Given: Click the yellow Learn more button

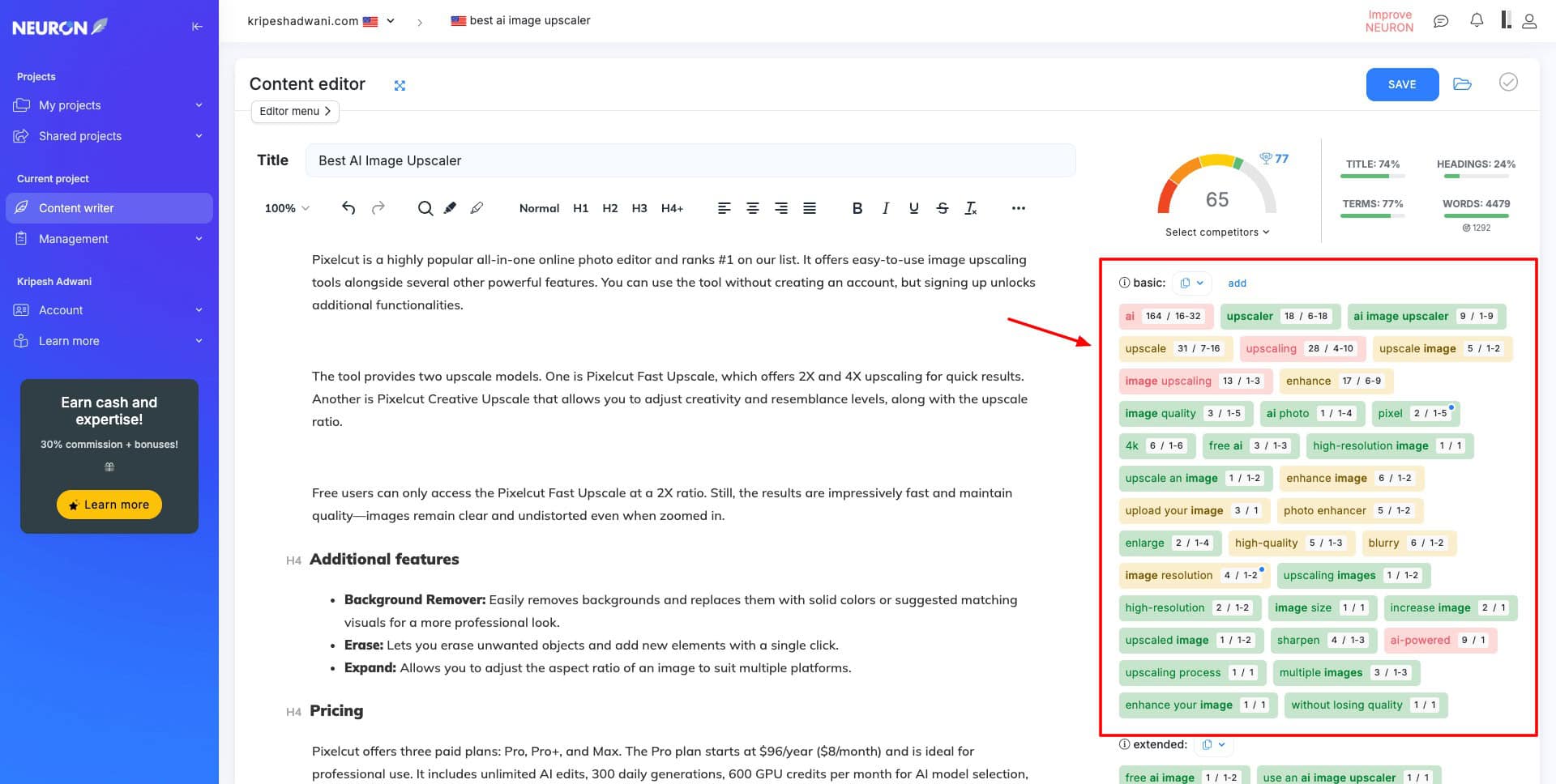Looking at the screenshot, I should [x=109, y=505].
